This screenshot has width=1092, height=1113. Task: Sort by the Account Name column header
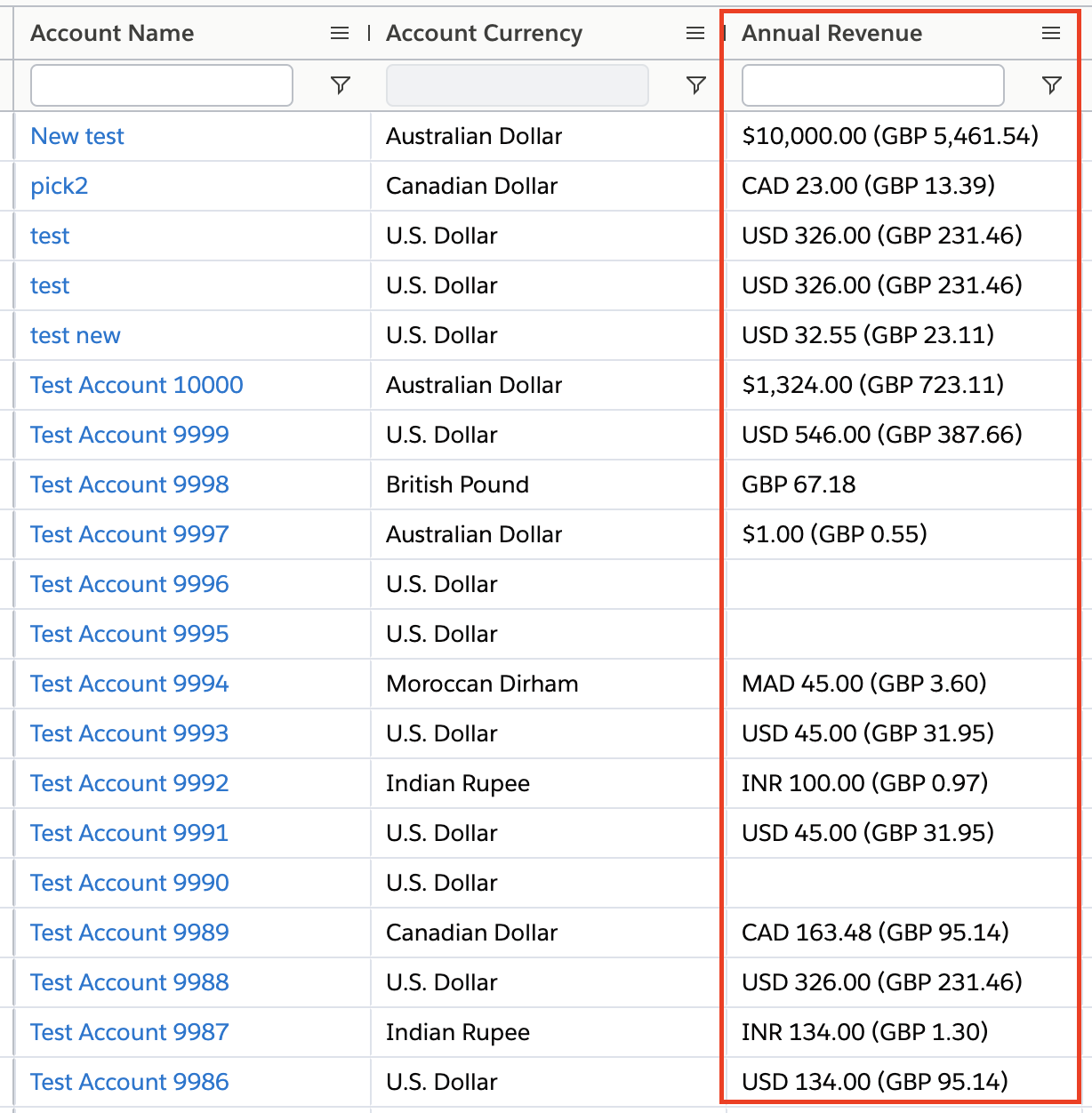112,34
